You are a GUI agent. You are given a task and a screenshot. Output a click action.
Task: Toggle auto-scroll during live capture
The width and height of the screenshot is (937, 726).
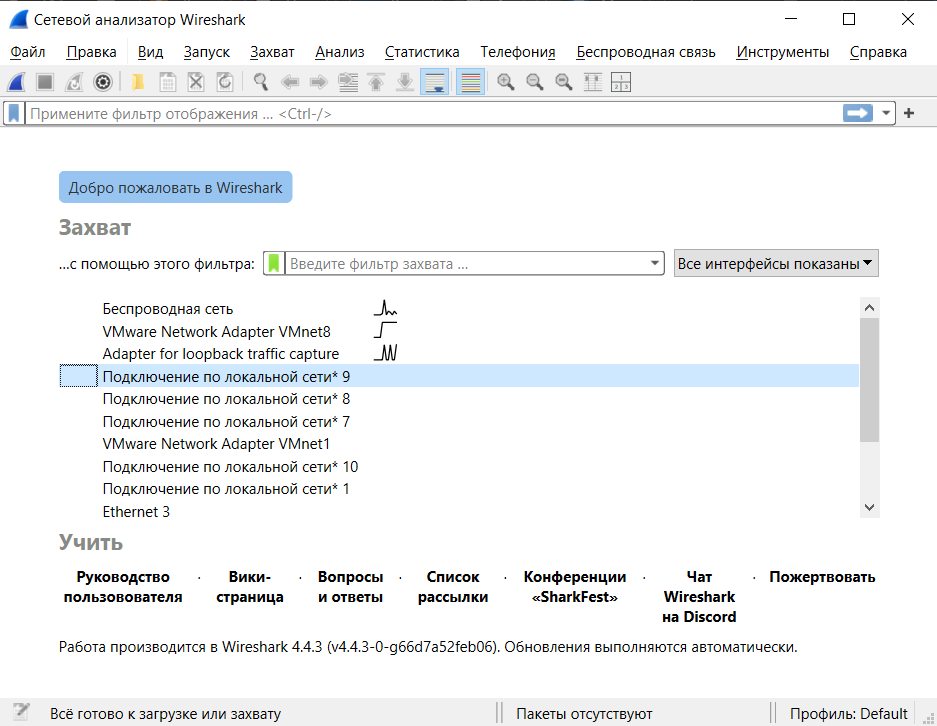[x=434, y=82]
